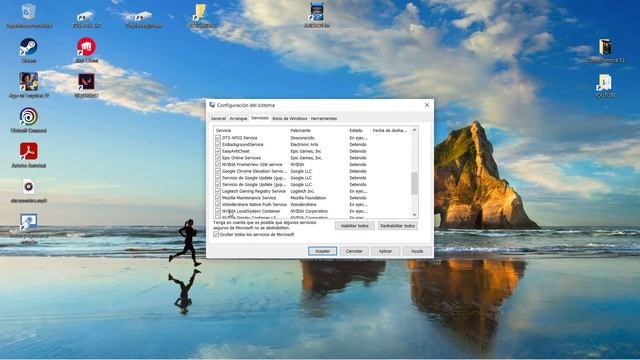Uncheck the EABackgroundService checkbox
Viewport: 640px width, 360px height.
click(x=218, y=144)
